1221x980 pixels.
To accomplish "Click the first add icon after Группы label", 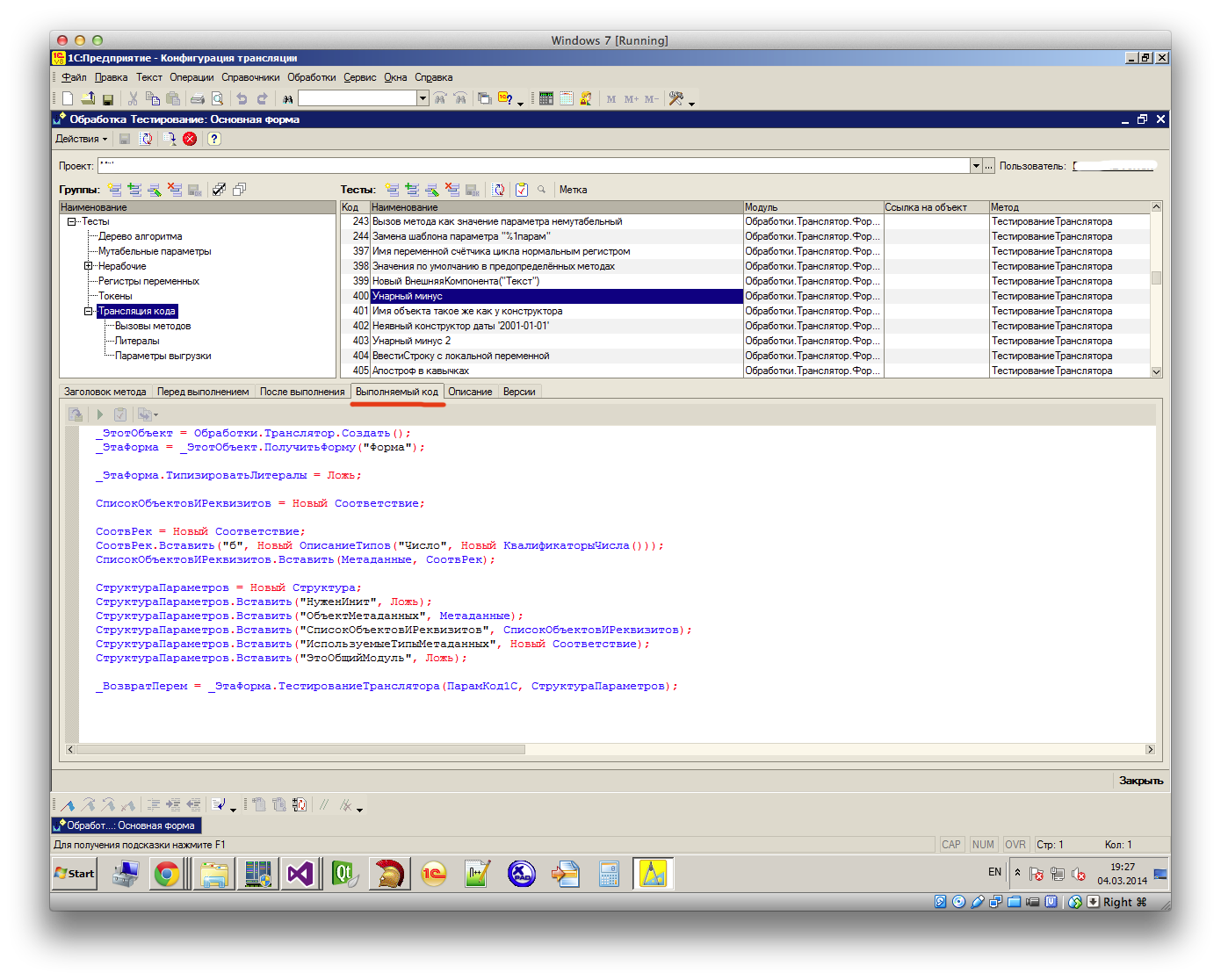I will tap(115, 189).
